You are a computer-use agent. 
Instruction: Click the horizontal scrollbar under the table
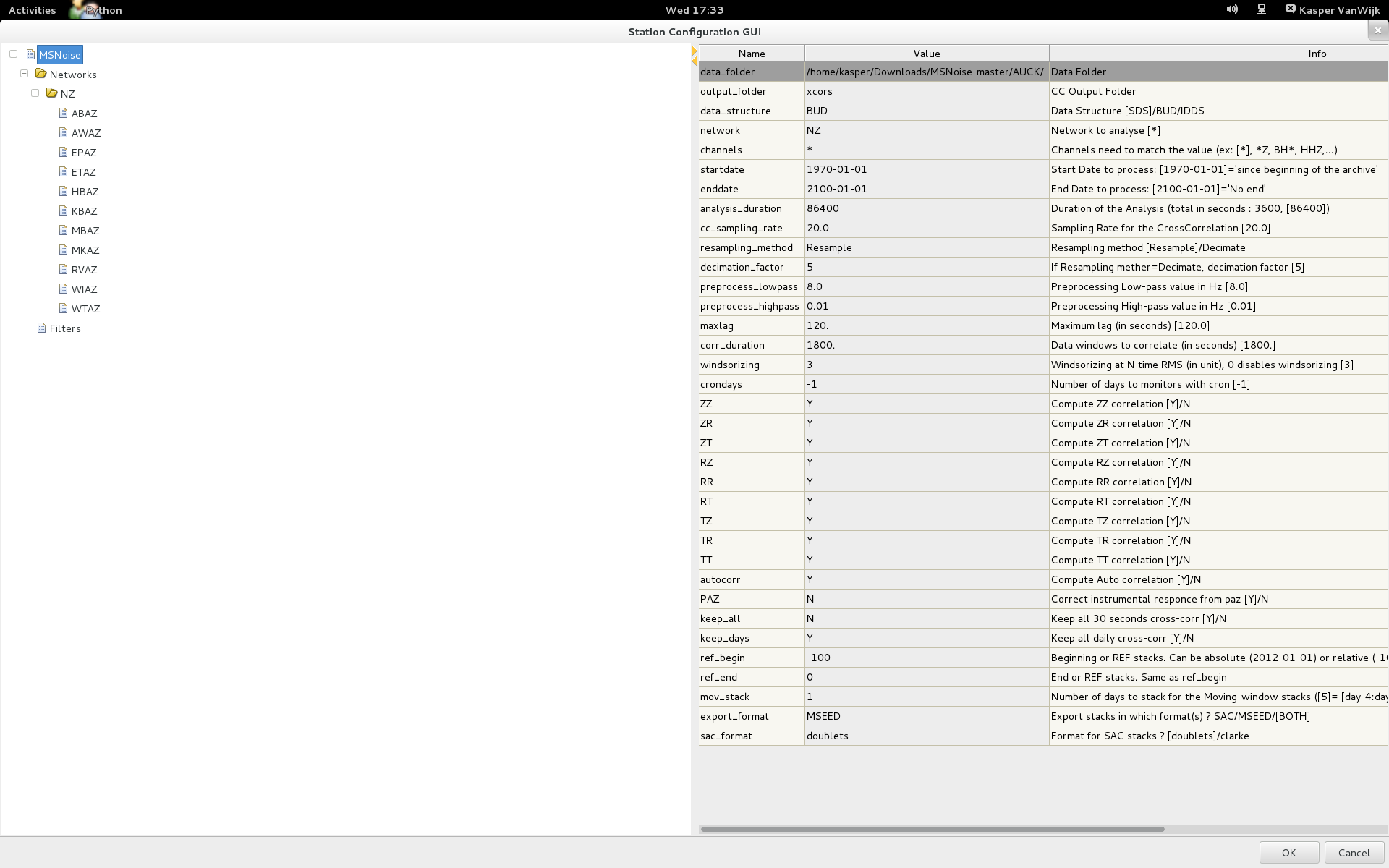click(x=932, y=829)
